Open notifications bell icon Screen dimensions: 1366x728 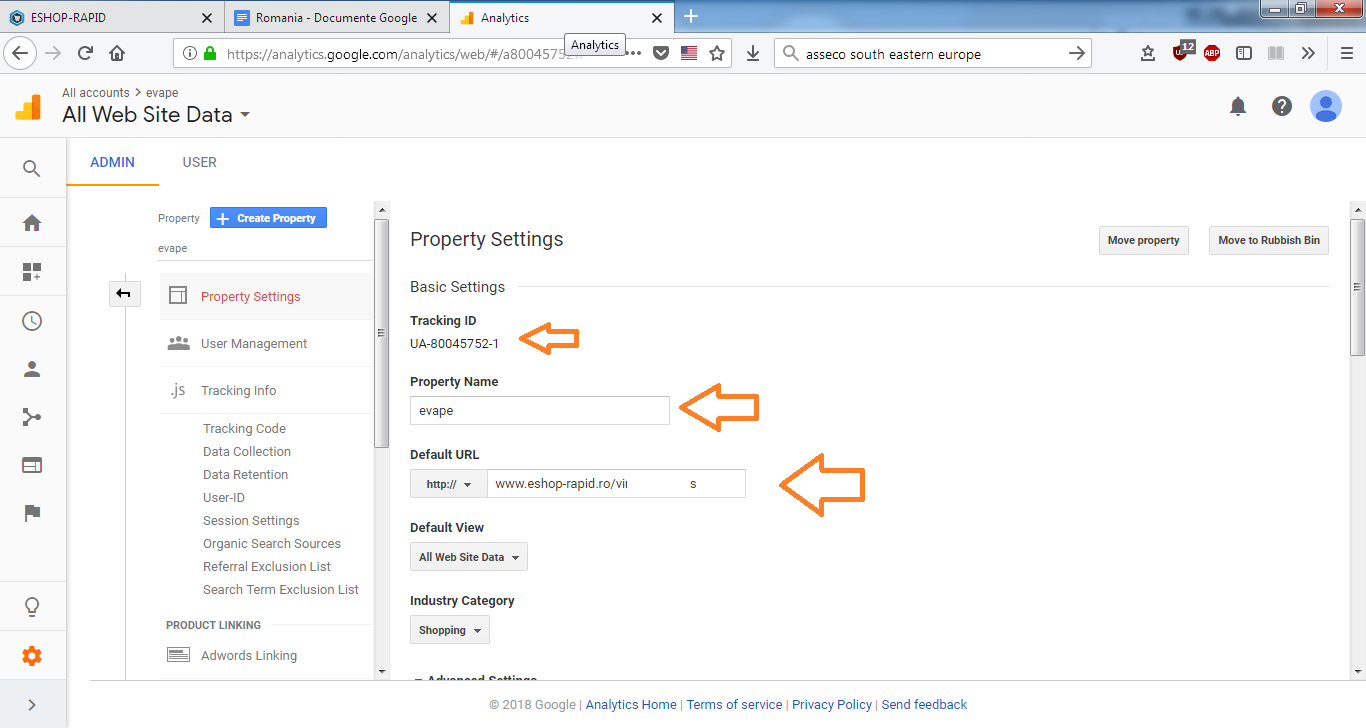(x=1238, y=106)
